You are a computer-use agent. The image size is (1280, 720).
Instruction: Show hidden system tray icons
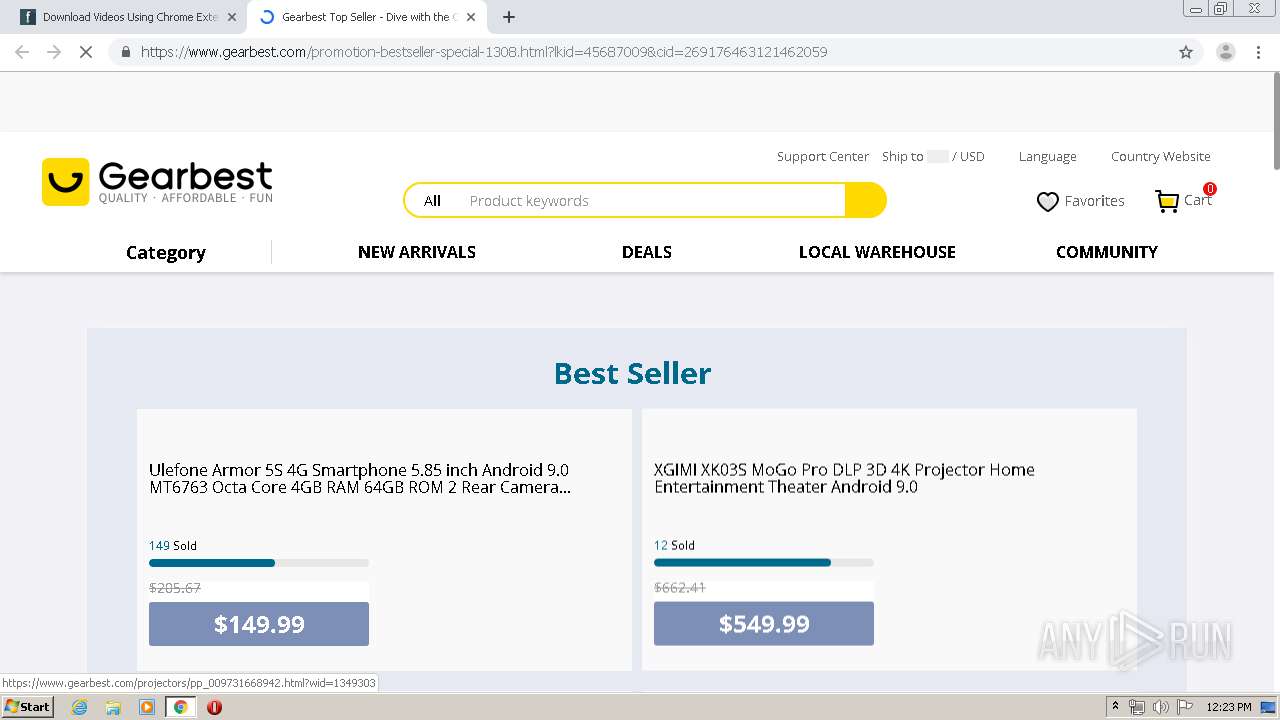pyautogui.click(x=1115, y=707)
